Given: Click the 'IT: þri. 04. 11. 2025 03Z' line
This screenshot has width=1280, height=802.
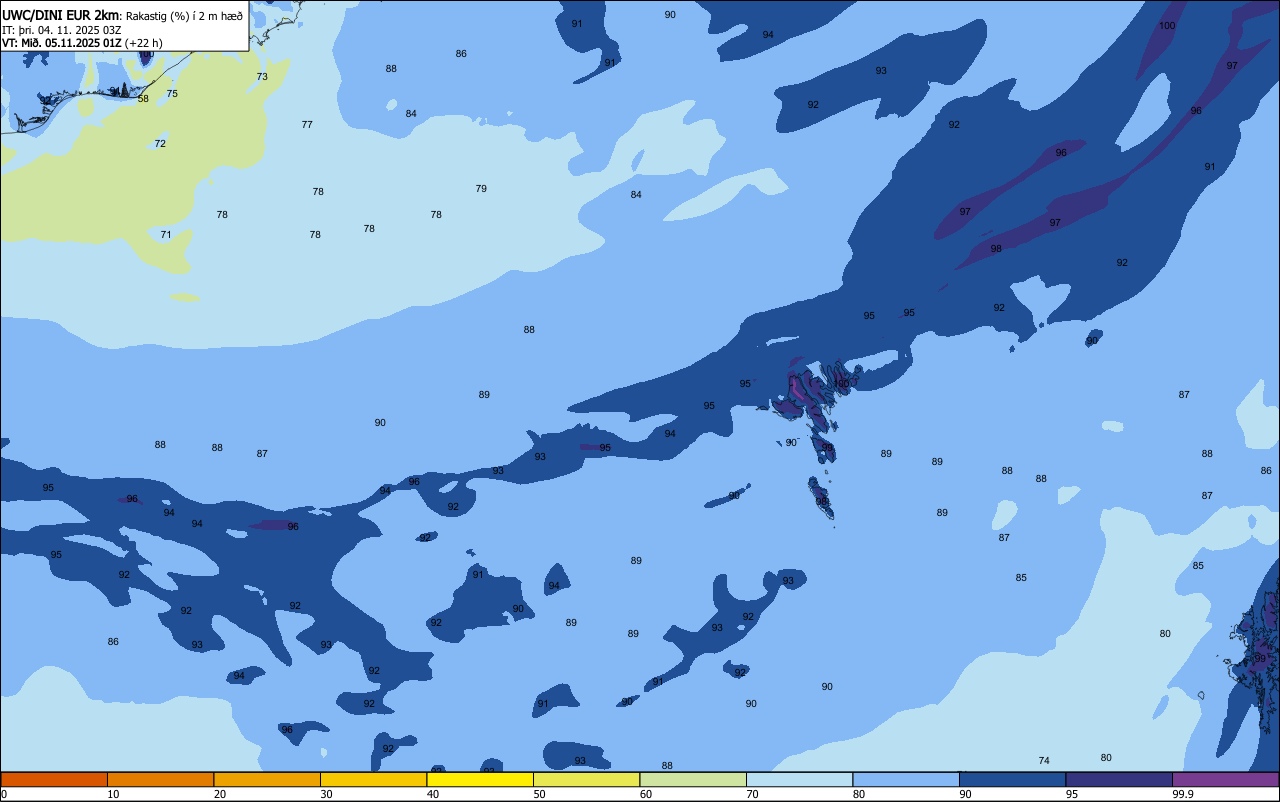Looking at the screenshot, I should pos(62,30).
